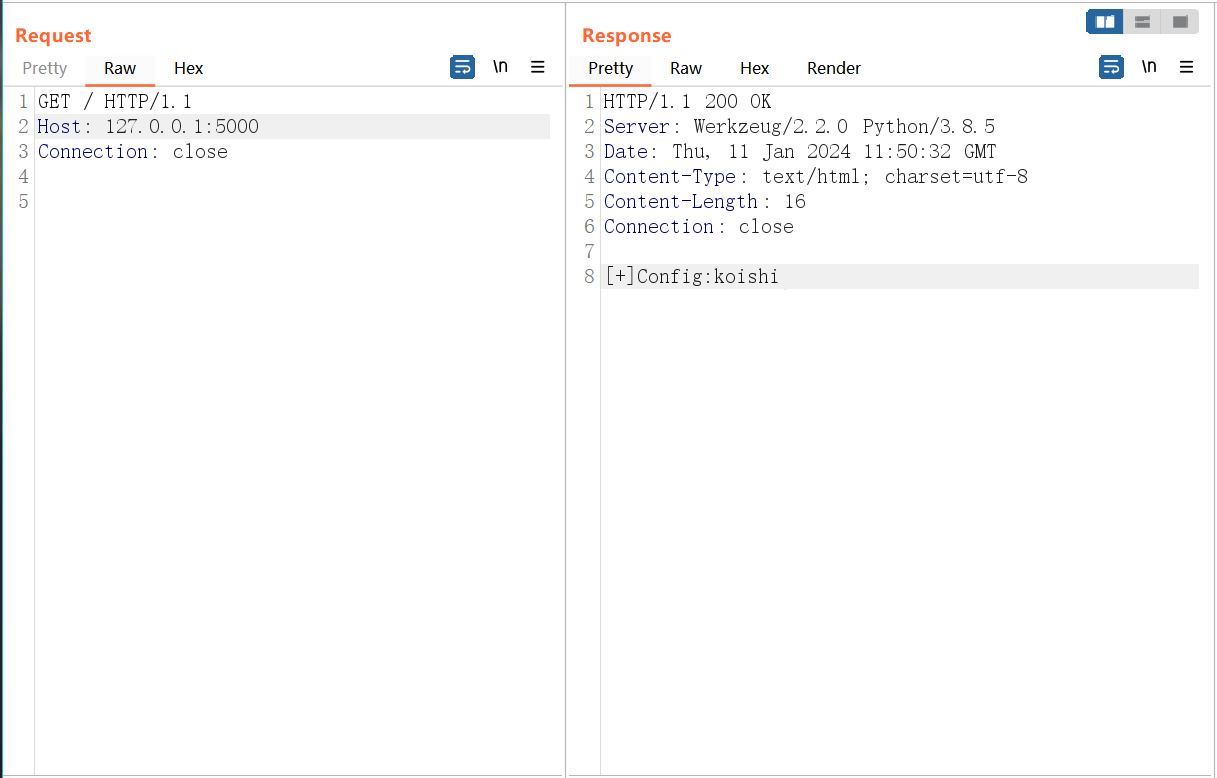Show non-printable characters in the Request pane
This screenshot has width=1217, height=778.
[x=500, y=67]
